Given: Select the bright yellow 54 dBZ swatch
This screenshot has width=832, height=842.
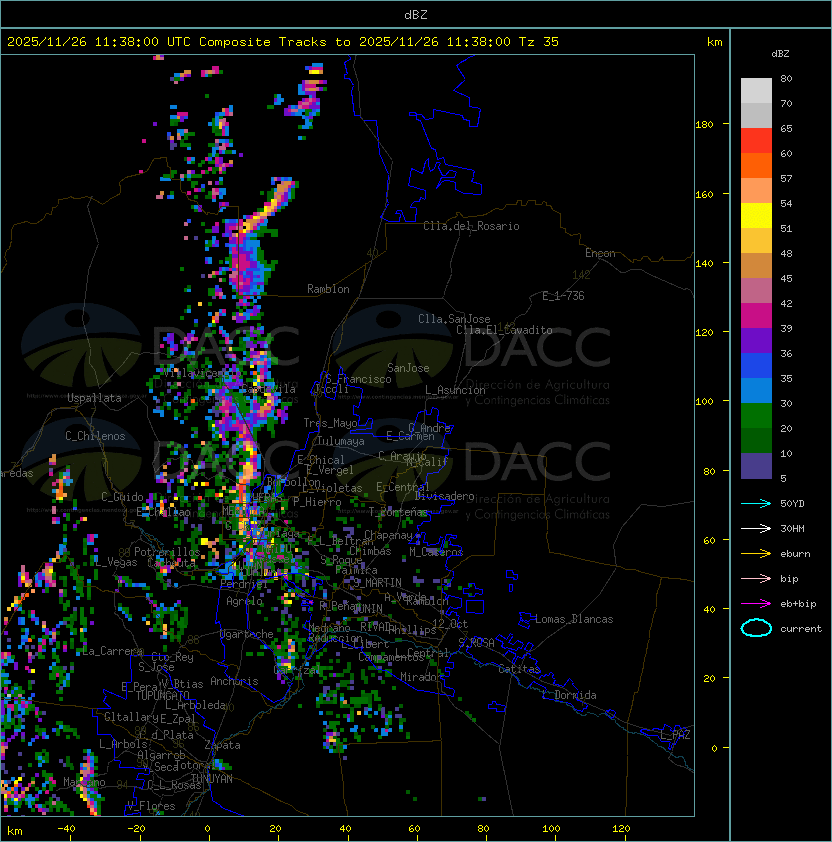Looking at the screenshot, I should click(756, 216).
